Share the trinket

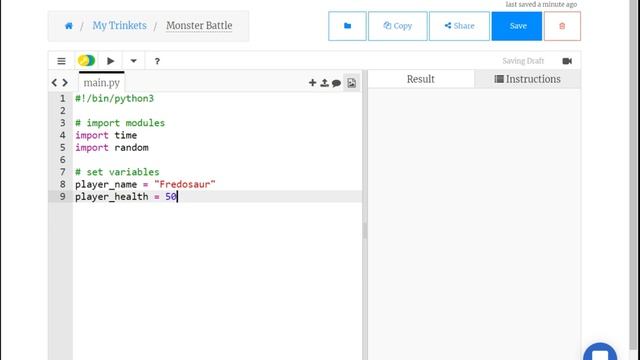click(459, 26)
